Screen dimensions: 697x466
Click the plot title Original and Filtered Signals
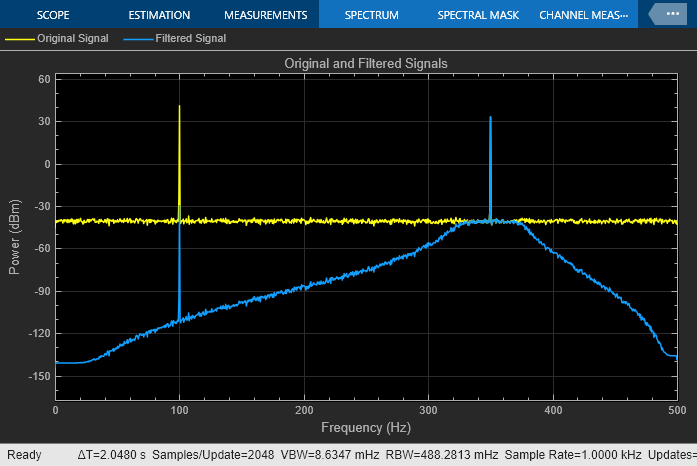(x=366, y=64)
